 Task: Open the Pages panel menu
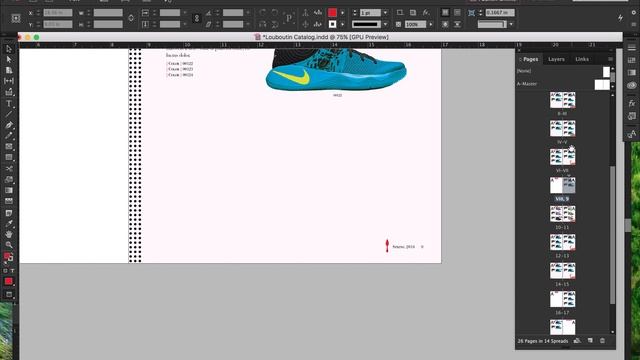pyautogui.click(x=611, y=59)
